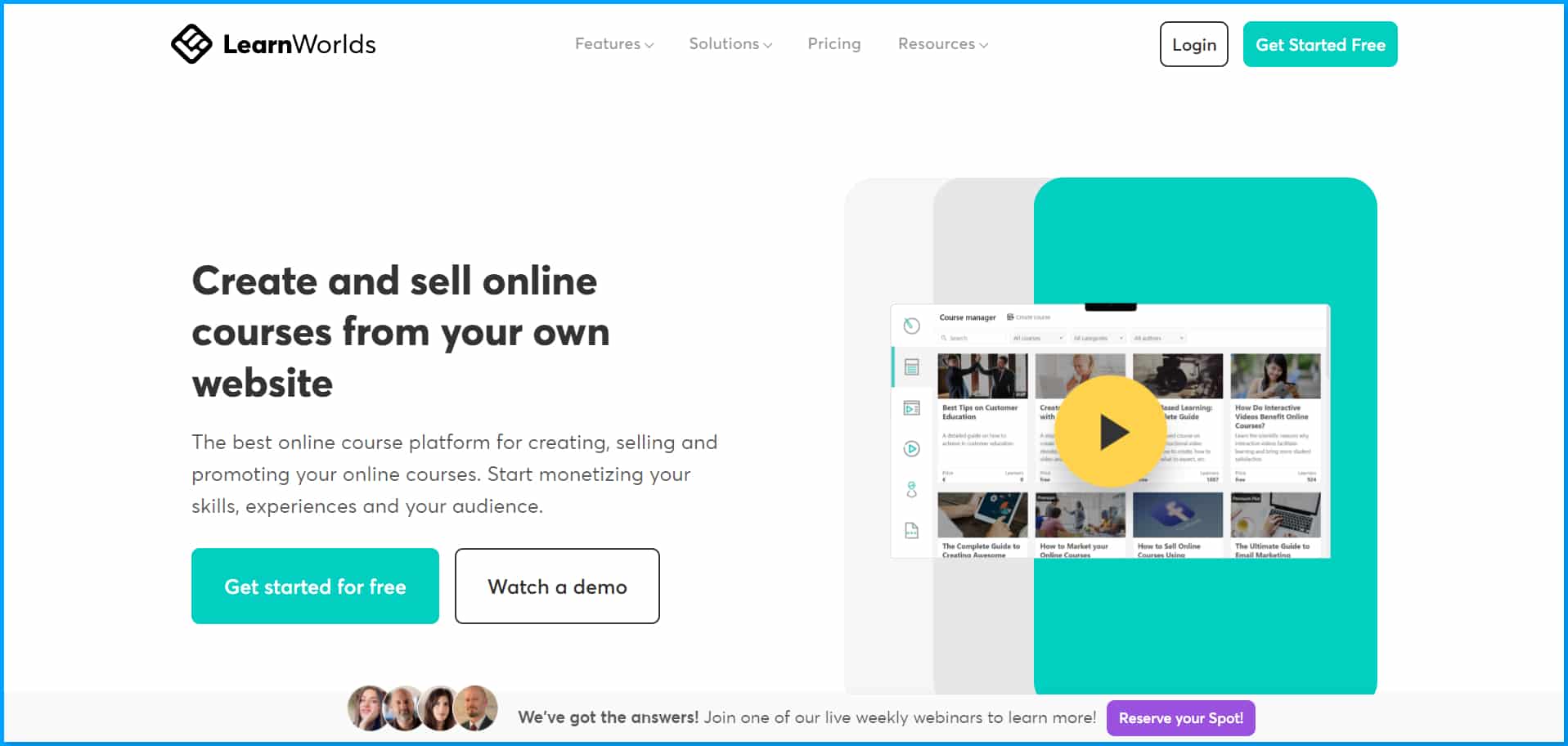Select the courses list icon in preview sidebar

coord(911,366)
